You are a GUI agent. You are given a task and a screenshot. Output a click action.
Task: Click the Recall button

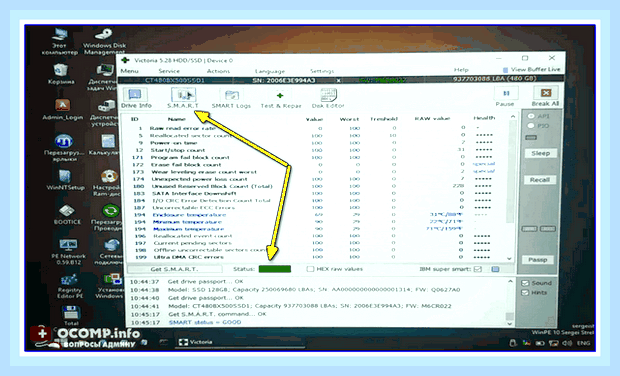tap(540, 180)
